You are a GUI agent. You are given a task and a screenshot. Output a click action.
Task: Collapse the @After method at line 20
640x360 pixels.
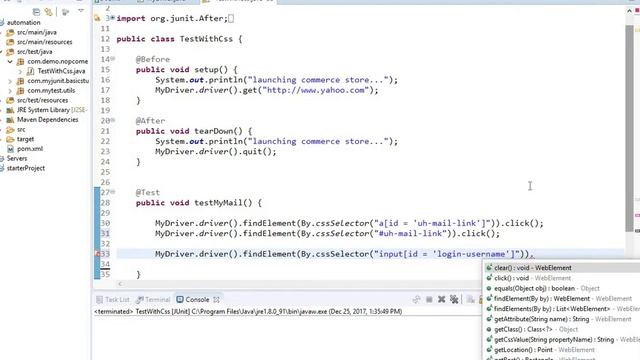point(113,120)
